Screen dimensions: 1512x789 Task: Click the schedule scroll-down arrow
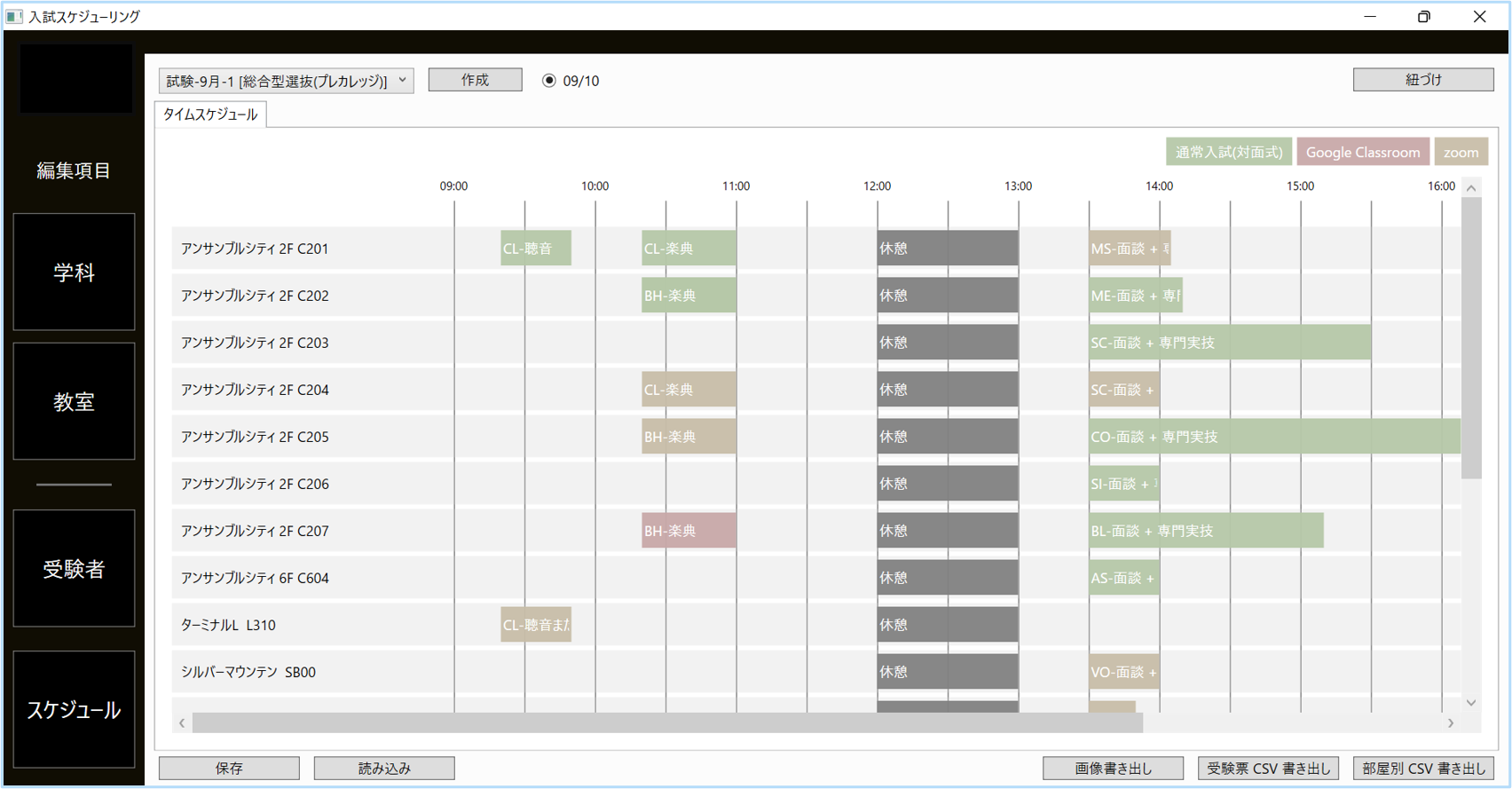1471,703
